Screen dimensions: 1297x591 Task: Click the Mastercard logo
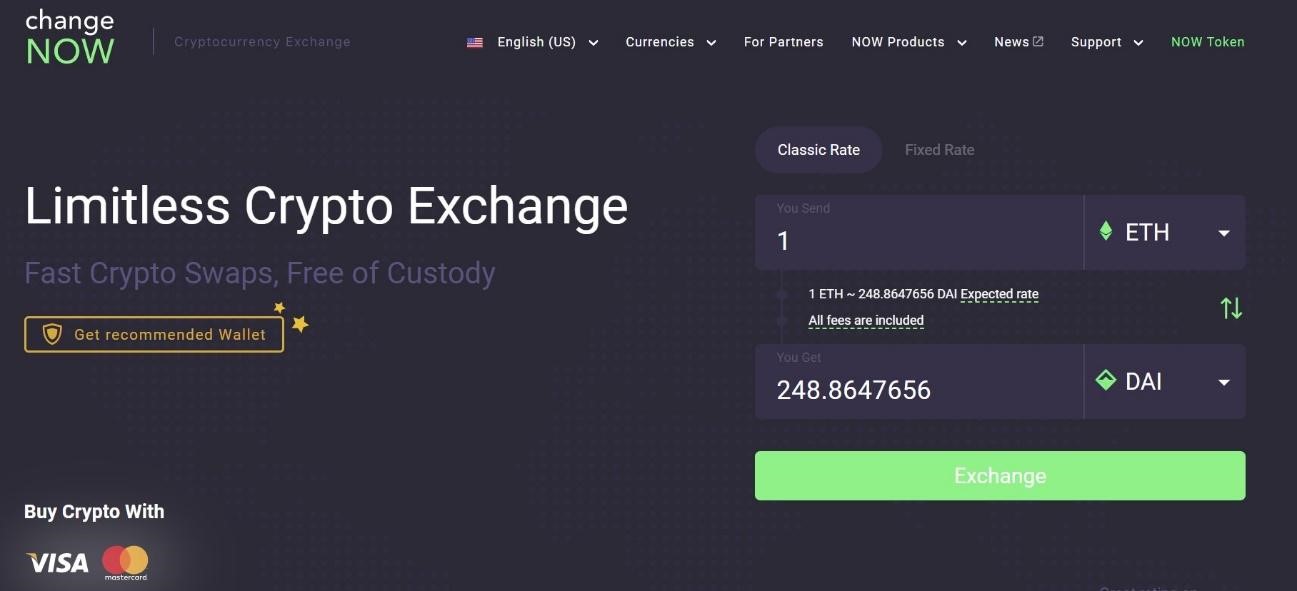click(x=125, y=563)
